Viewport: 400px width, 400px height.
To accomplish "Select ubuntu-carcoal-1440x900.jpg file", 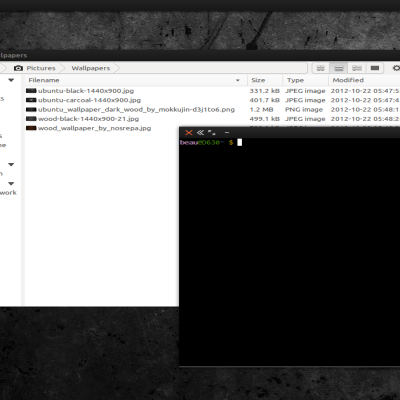I will coord(89,100).
